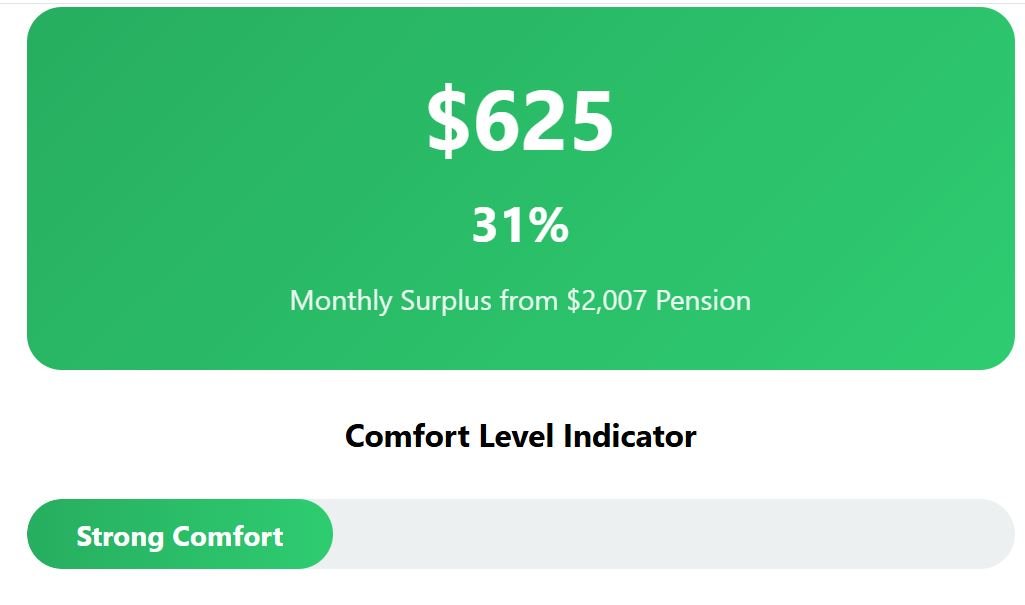
Task: Click the 31% percentage figure
Action: pos(520,226)
